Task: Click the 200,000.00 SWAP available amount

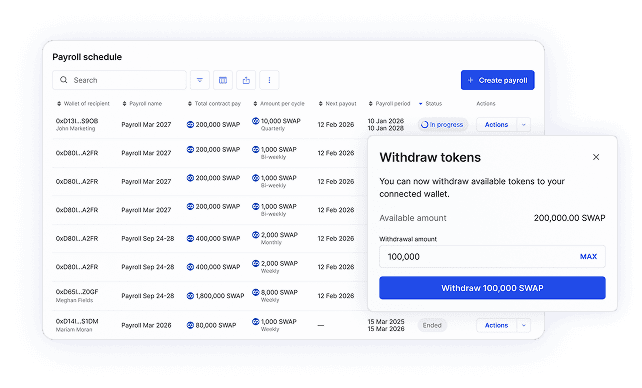Action: [x=570, y=218]
